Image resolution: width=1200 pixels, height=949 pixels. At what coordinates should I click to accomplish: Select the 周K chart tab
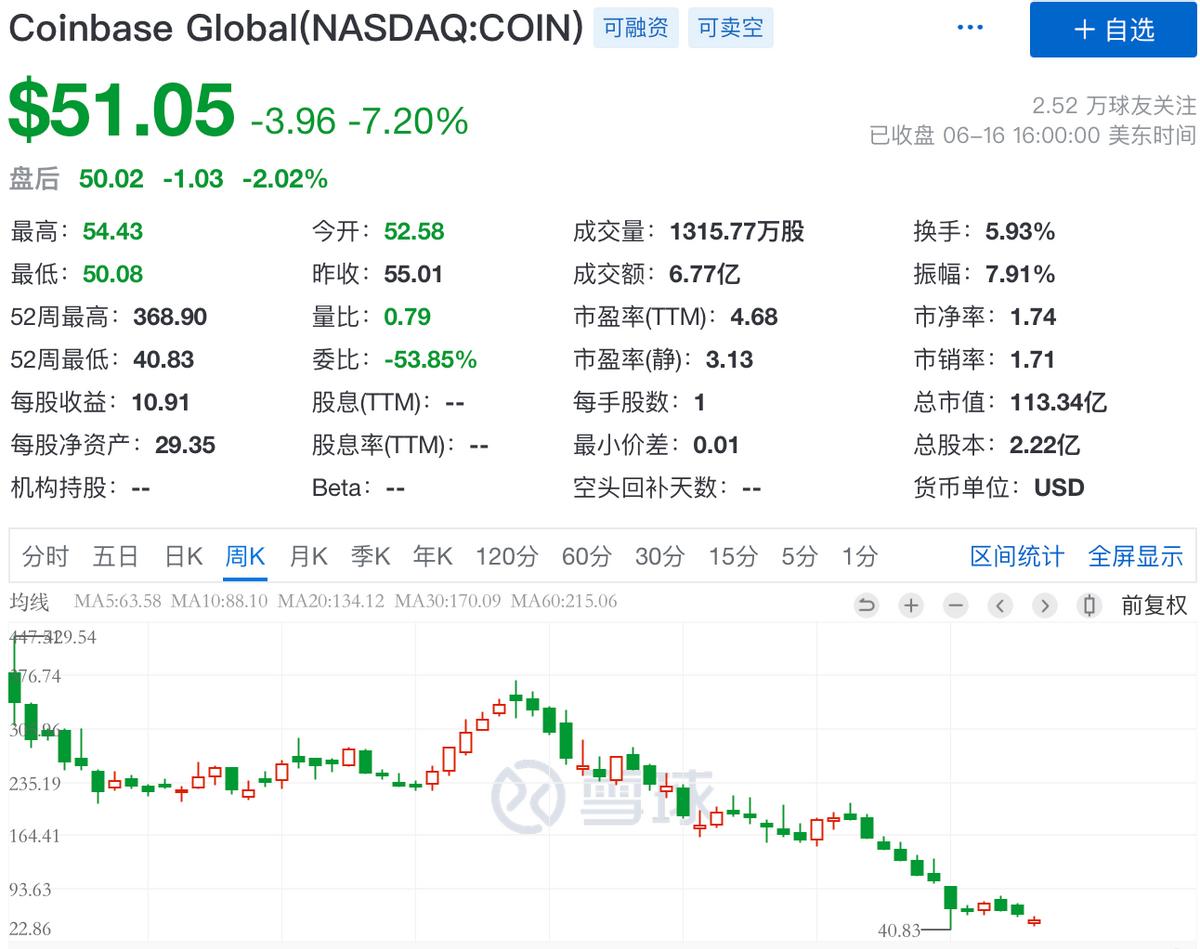[x=245, y=556]
